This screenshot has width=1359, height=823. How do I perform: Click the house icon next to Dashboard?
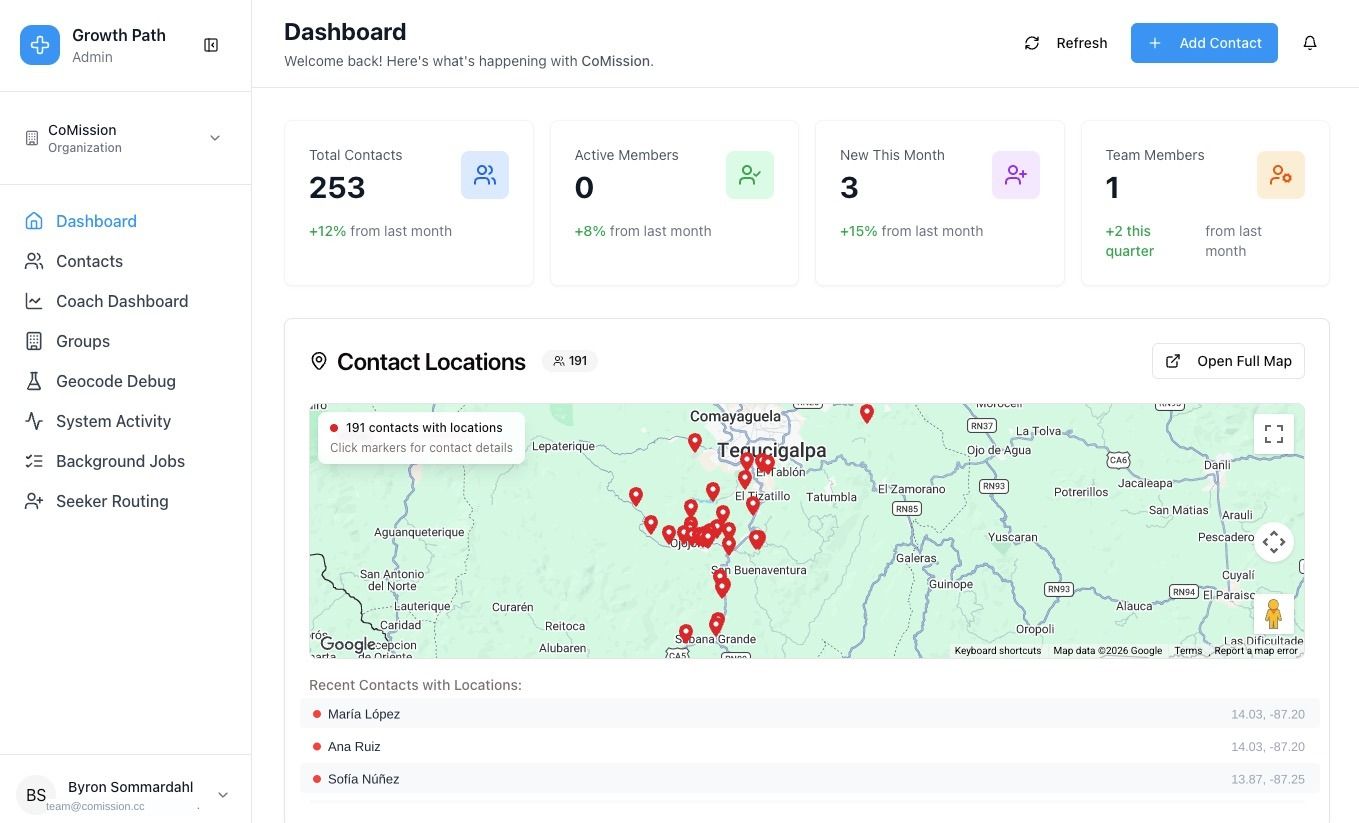pos(34,221)
